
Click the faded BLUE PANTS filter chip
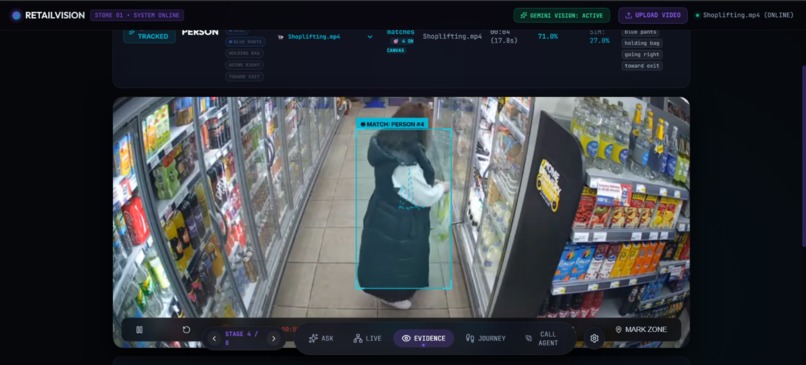246,42
